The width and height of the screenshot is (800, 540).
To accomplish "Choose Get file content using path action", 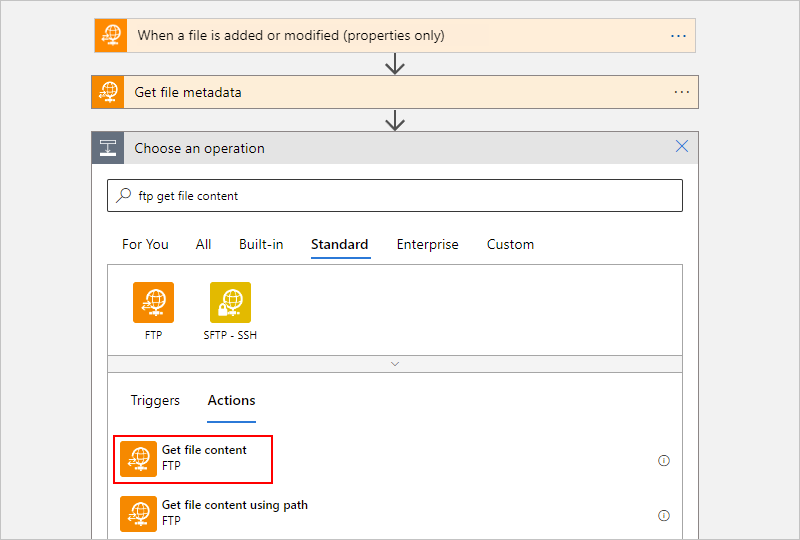I will 234,513.
